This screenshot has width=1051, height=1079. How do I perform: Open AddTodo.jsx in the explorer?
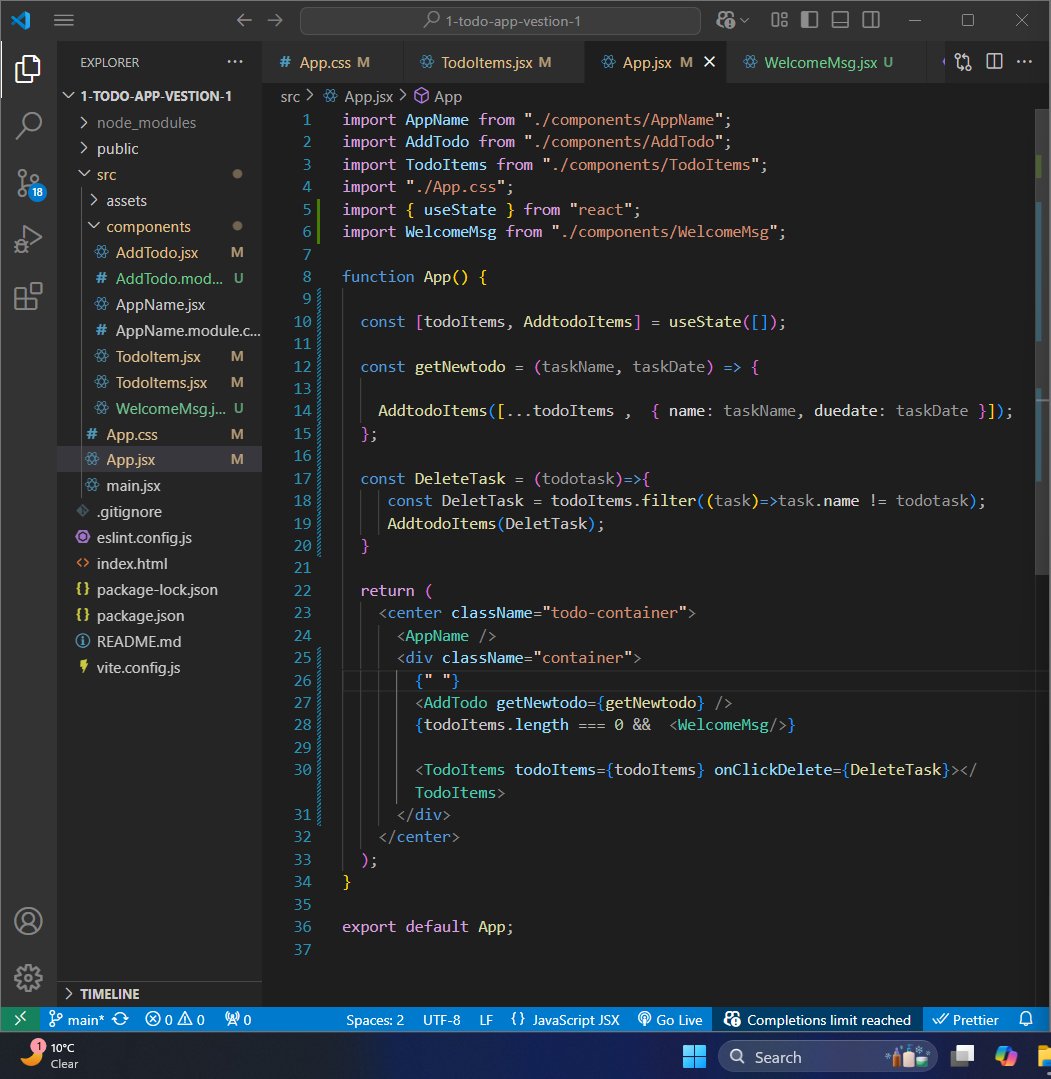pyautogui.click(x=157, y=253)
